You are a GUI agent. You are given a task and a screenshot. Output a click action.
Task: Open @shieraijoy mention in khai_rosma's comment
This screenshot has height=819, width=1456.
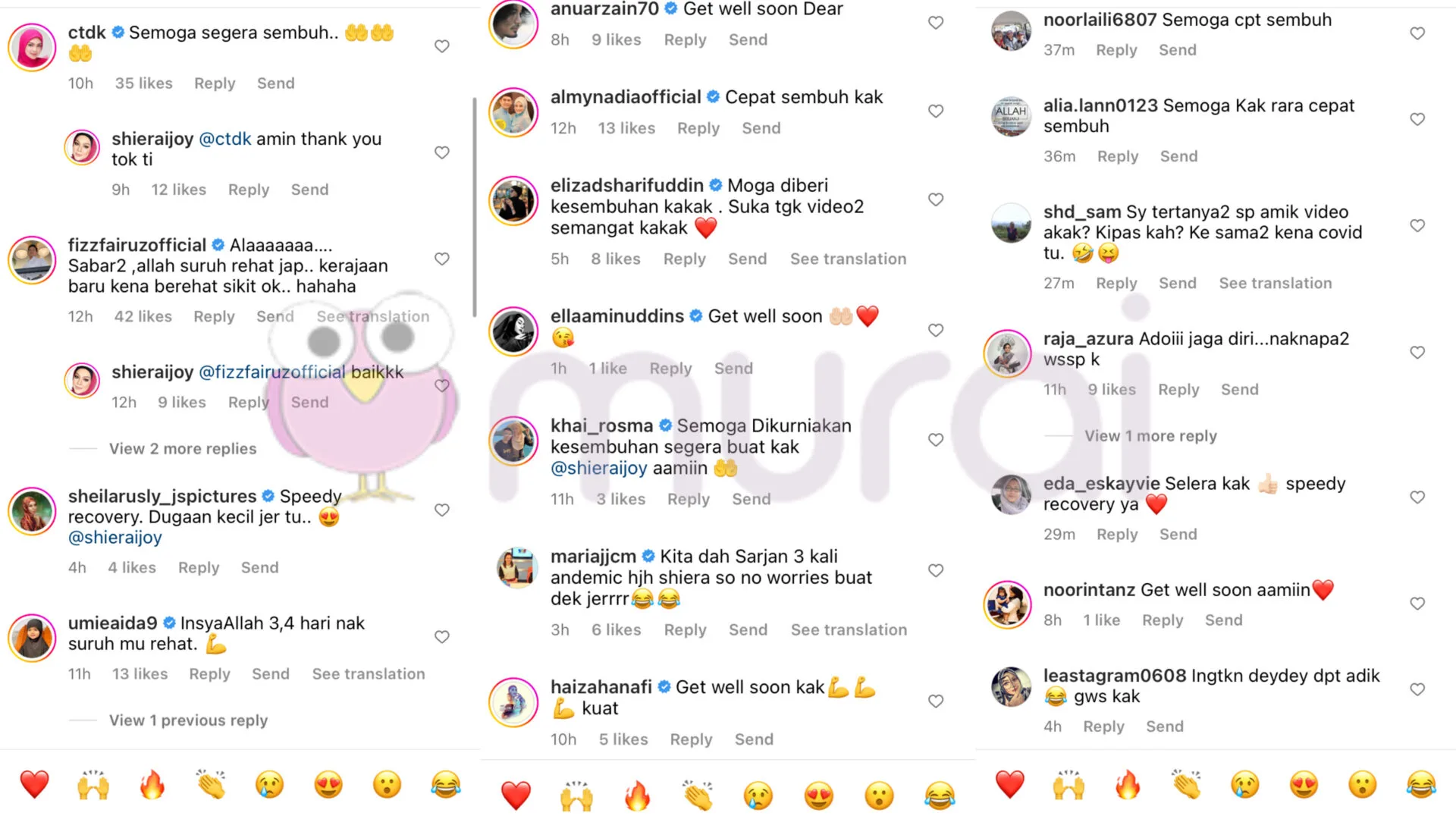click(x=598, y=468)
